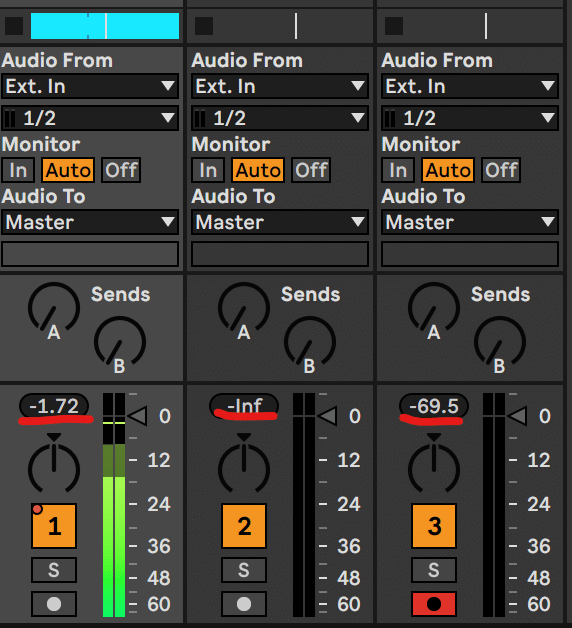This screenshot has height=628, width=572.
Task: Stop clips on track 1 via stop square
Action: pyautogui.click(x=14, y=26)
